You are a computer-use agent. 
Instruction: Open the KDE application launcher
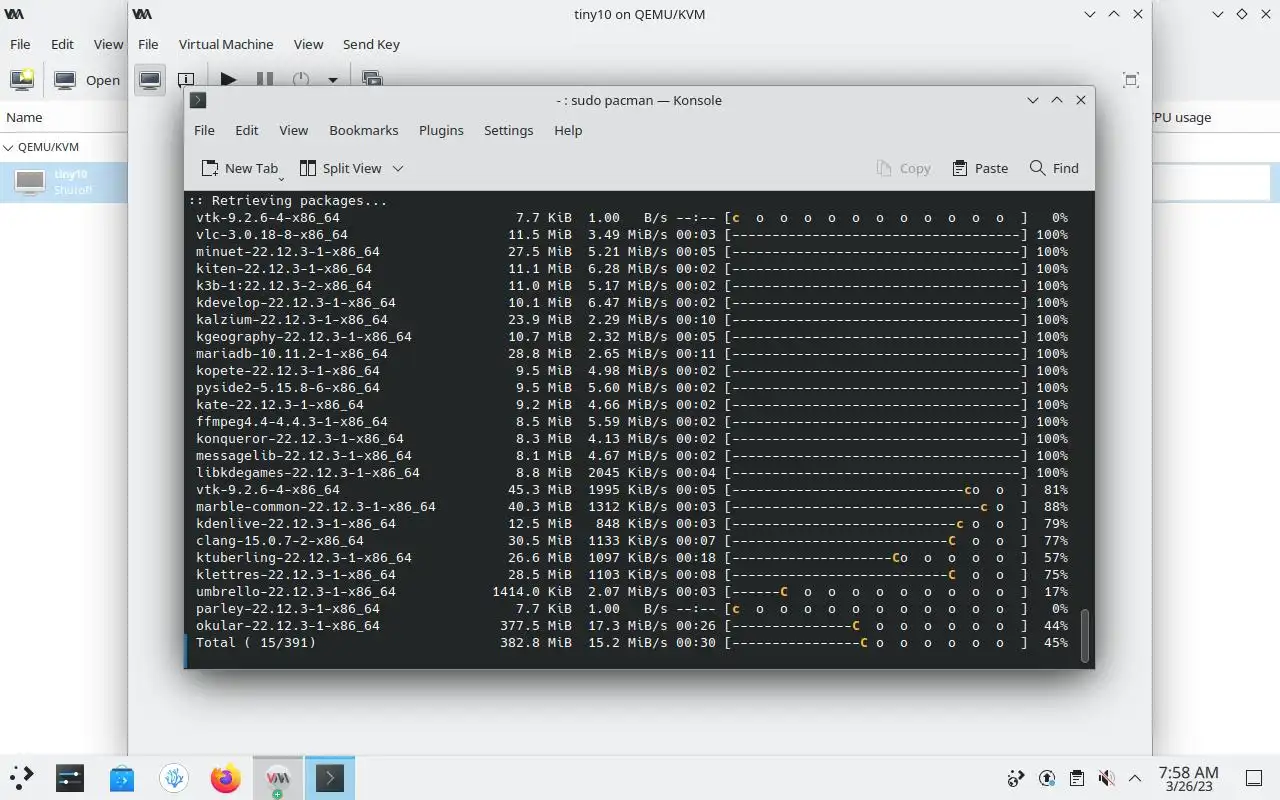tap(22, 777)
